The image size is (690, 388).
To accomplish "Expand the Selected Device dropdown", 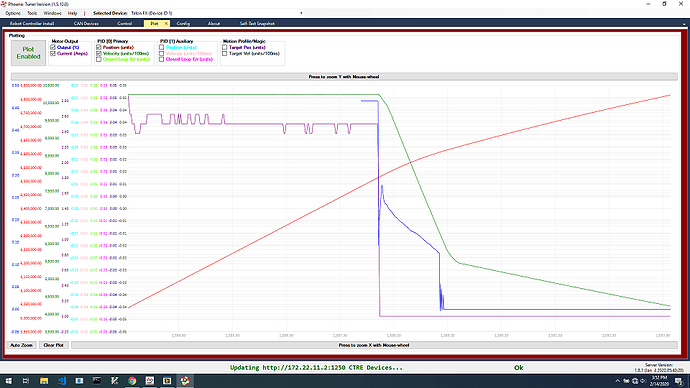I will pos(301,13).
